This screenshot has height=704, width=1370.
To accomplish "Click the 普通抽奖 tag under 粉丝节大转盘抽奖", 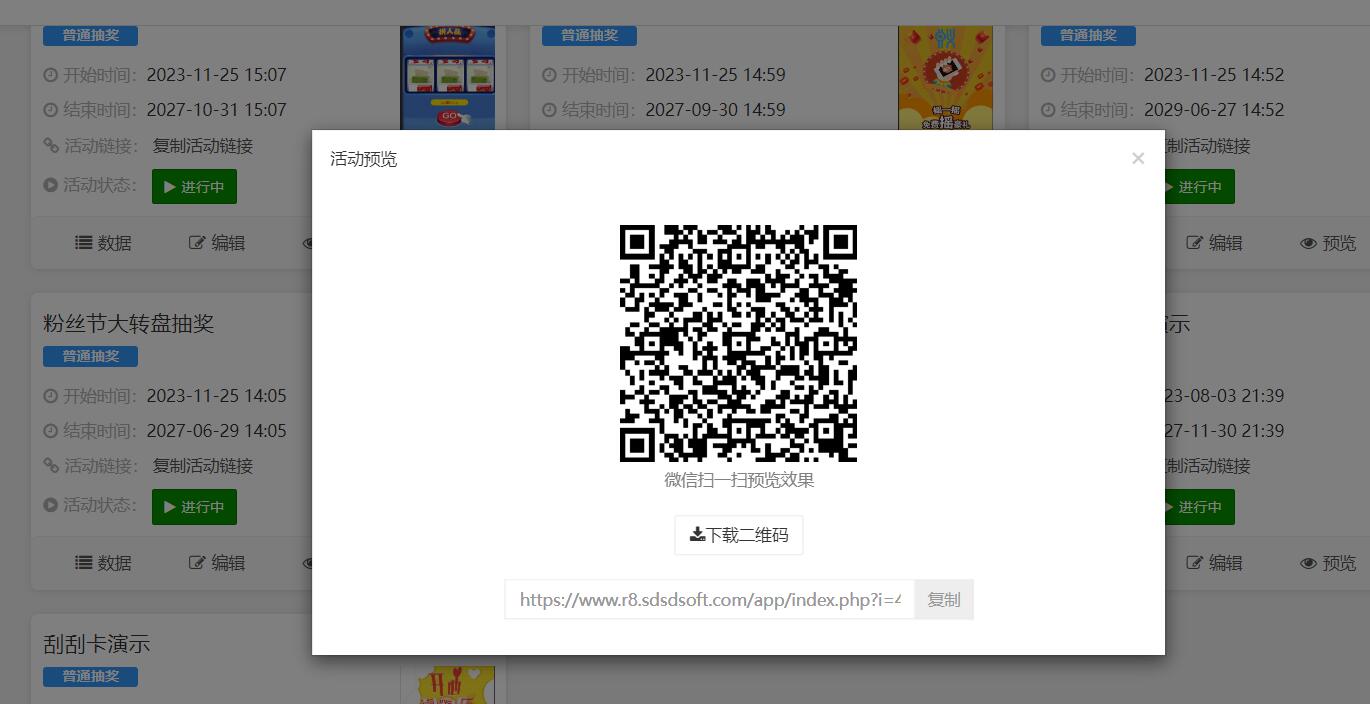I will tap(90, 356).
